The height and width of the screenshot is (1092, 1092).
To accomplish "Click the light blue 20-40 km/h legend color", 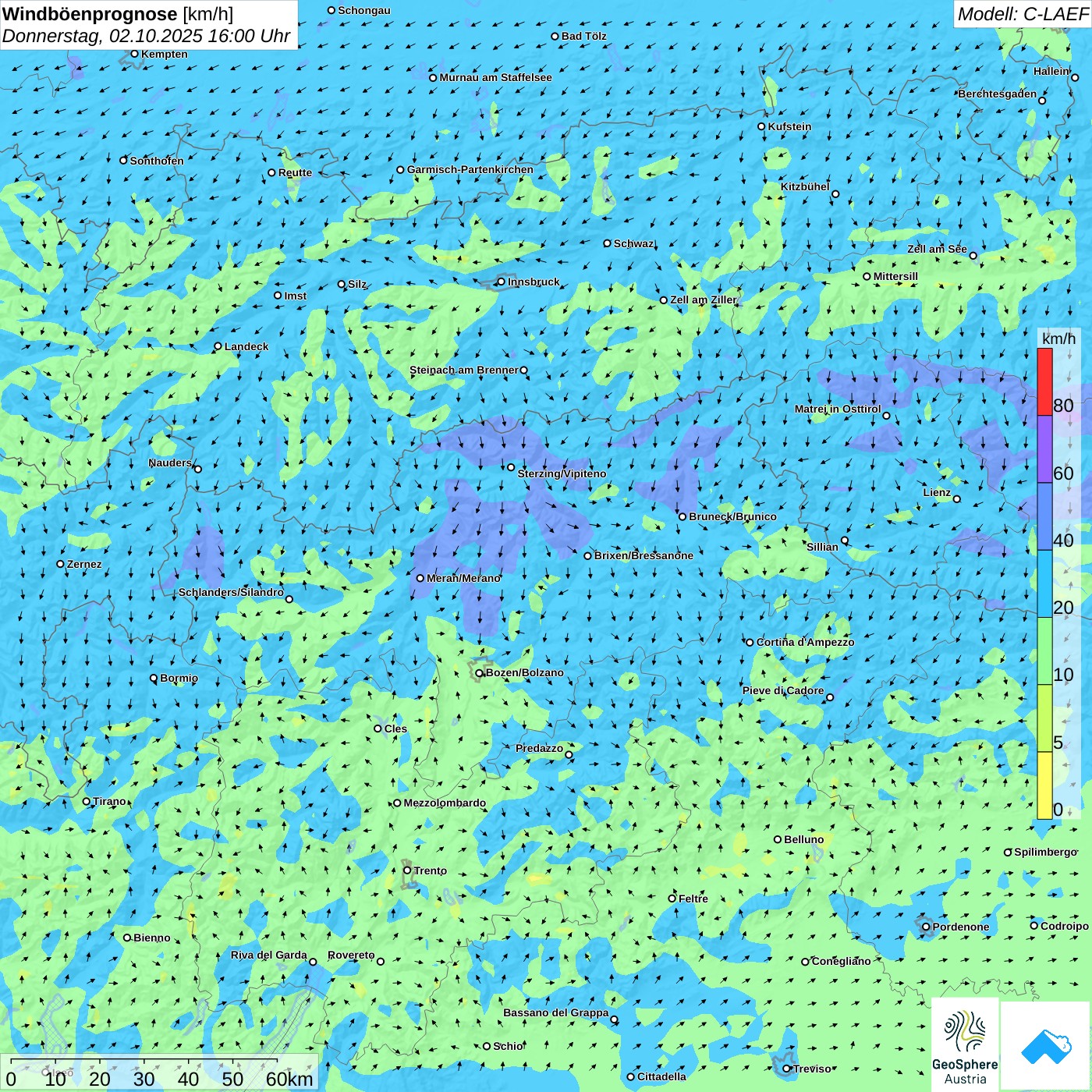I will tap(1044, 584).
